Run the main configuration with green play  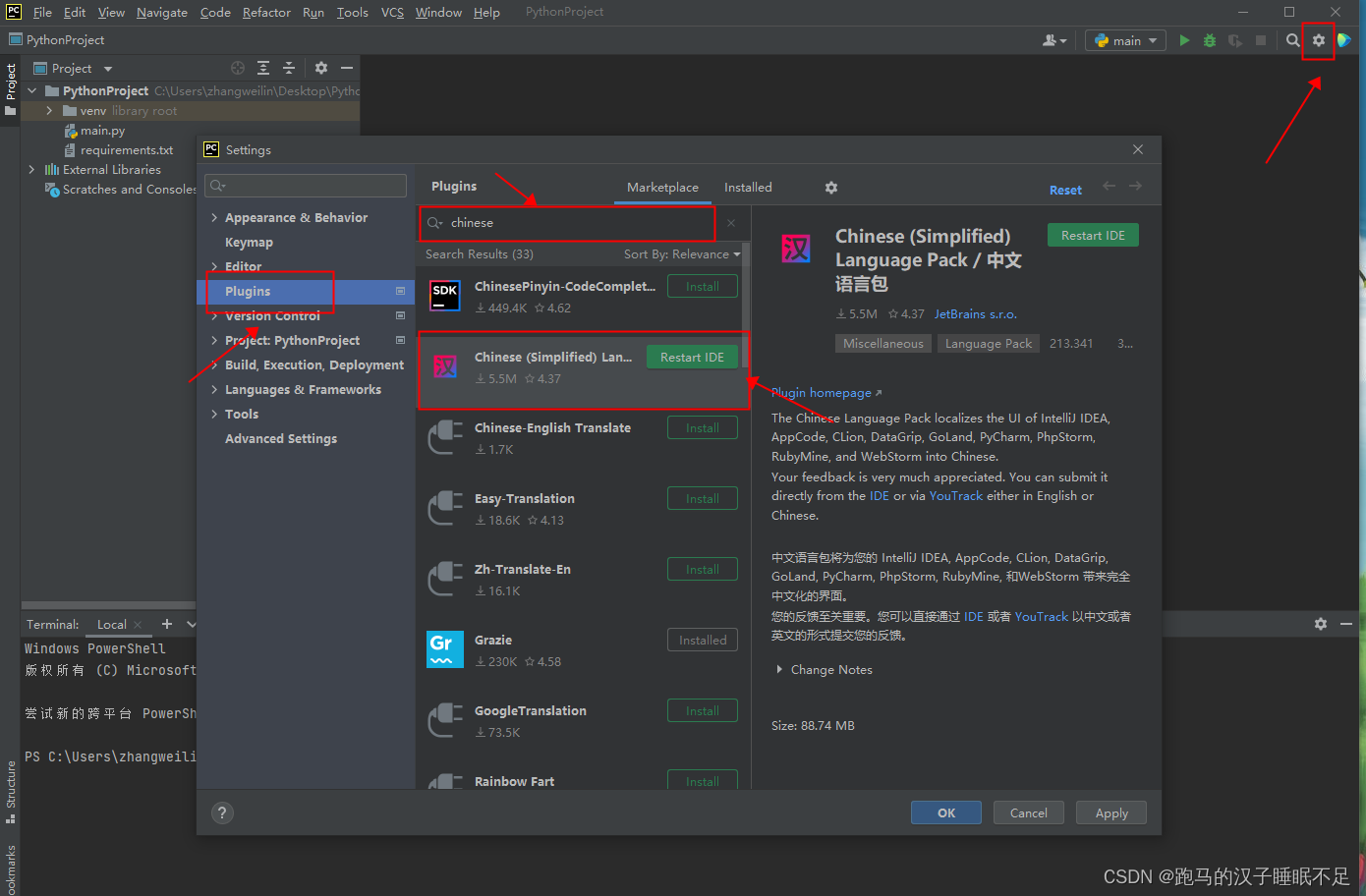[1184, 40]
